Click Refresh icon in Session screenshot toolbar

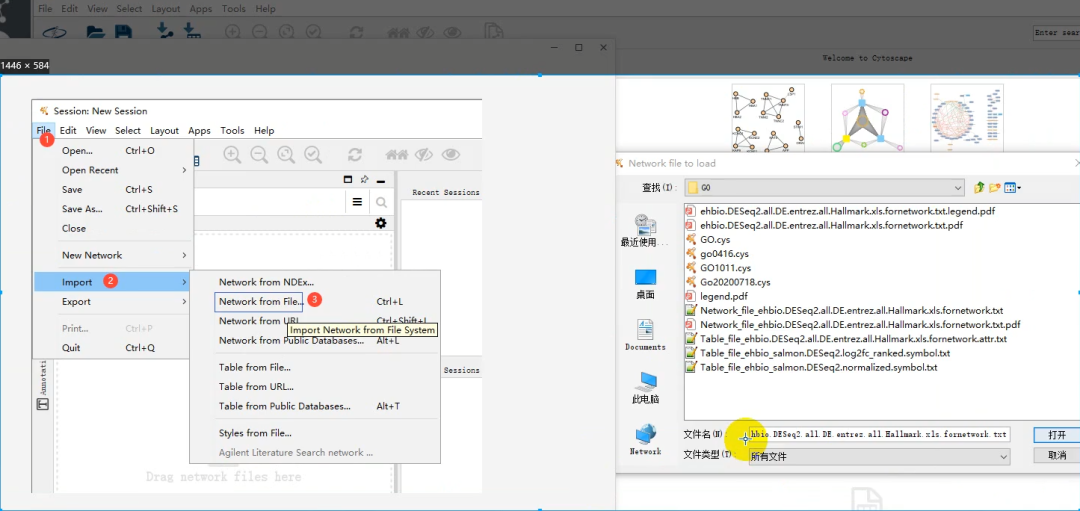point(355,155)
